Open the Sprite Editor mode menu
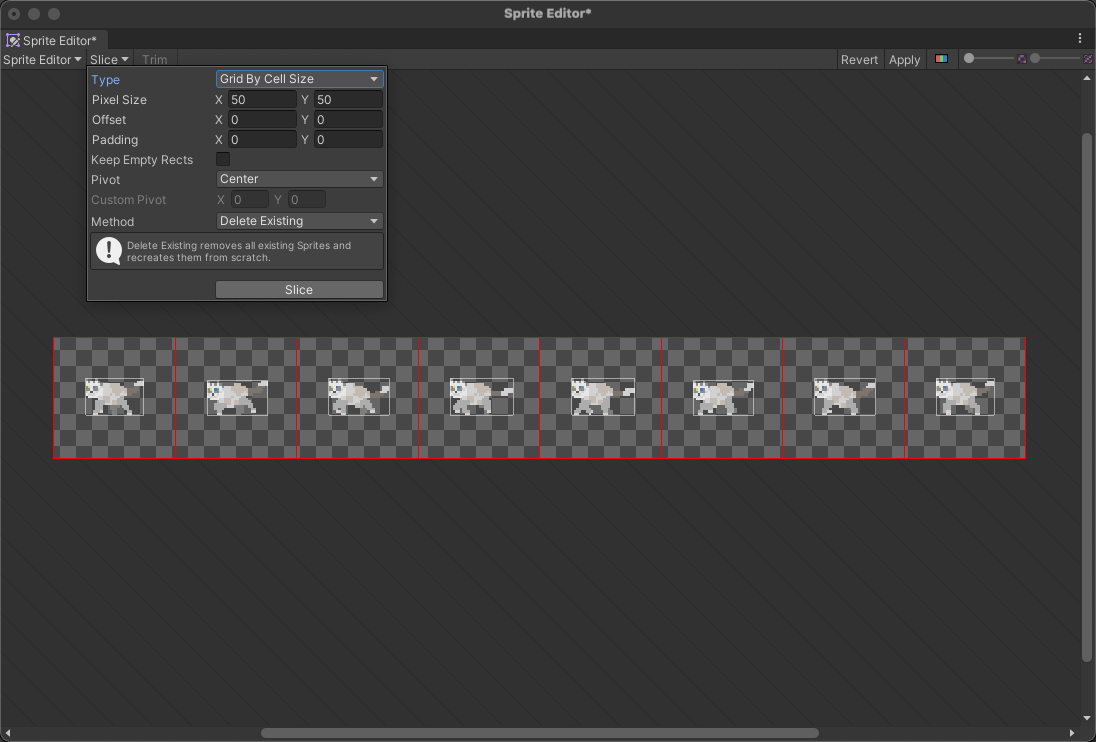 point(42,60)
